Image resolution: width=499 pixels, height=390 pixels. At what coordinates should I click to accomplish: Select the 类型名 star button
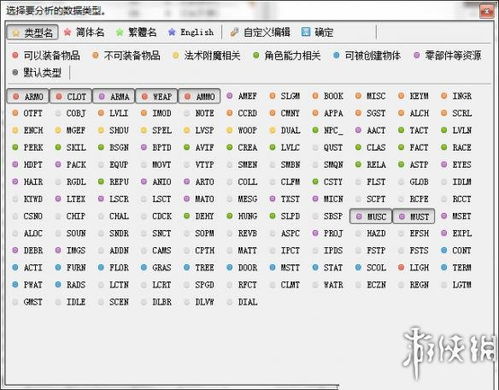click(x=32, y=32)
